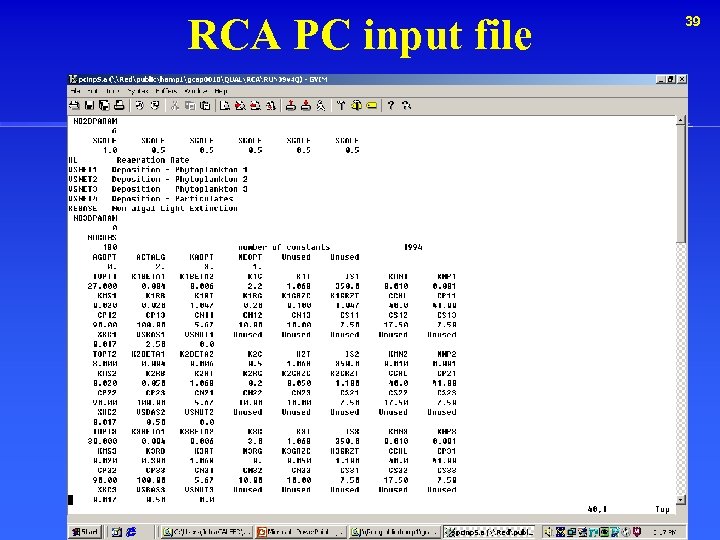Click the '40,1' cursor position indicator
The width and height of the screenshot is (720, 540).
click(x=597, y=509)
